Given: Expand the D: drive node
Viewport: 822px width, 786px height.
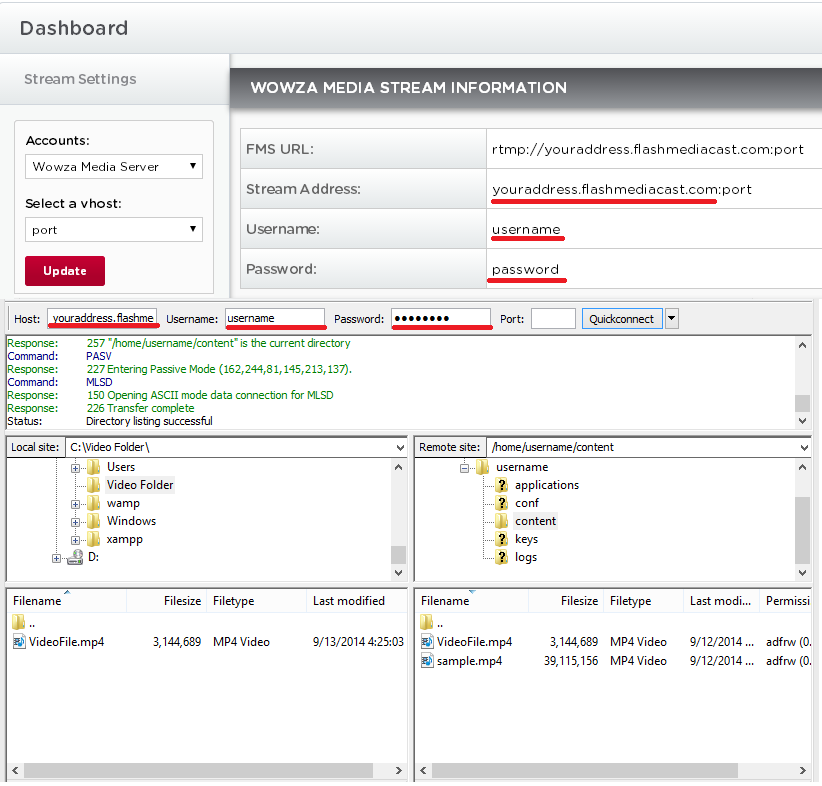Looking at the screenshot, I should (x=56, y=558).
